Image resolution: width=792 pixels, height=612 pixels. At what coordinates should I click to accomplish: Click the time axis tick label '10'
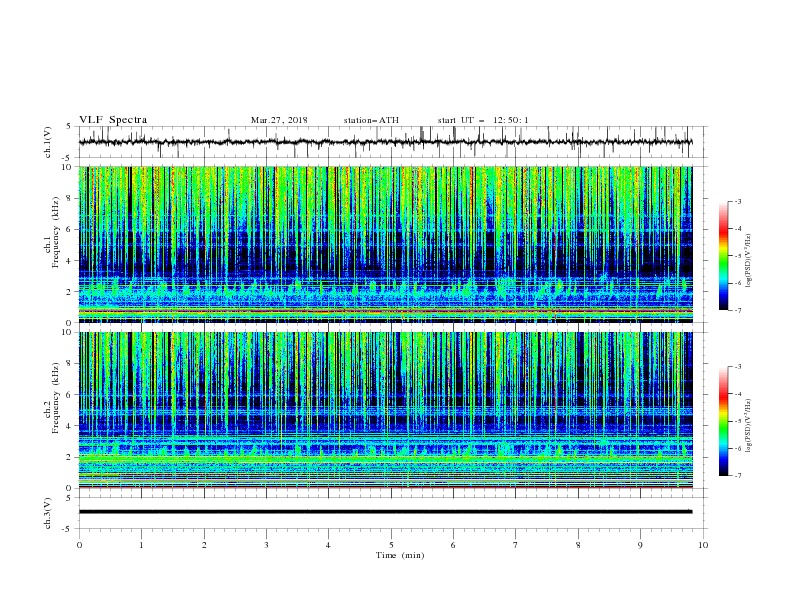pos(703,545)
